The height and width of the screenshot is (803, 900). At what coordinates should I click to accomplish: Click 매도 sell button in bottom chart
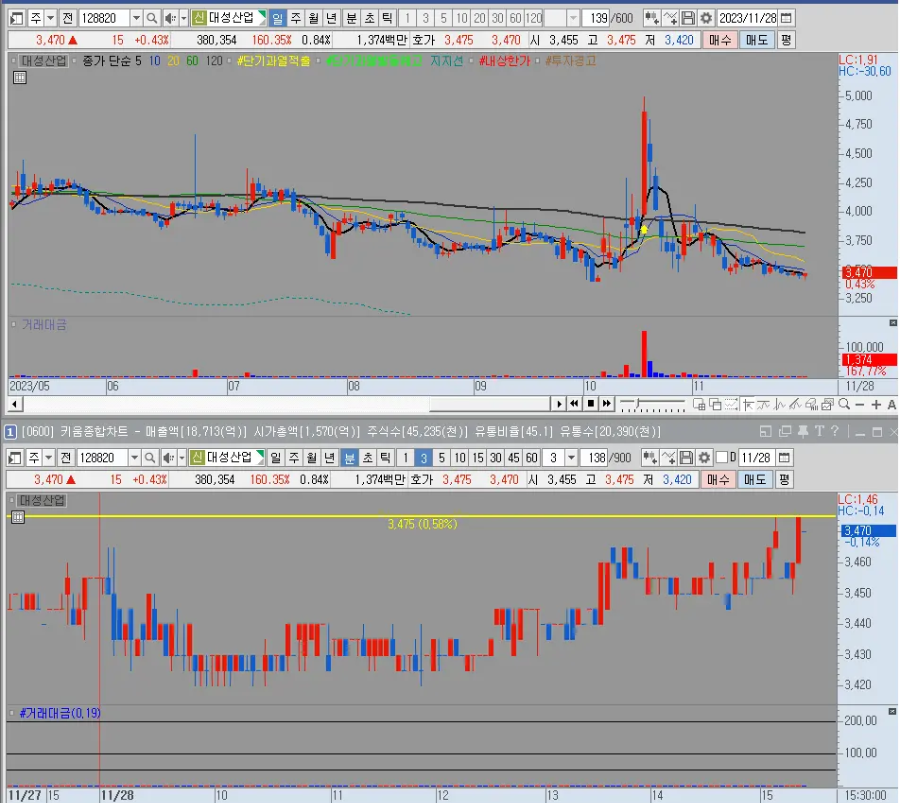point(755,480)
